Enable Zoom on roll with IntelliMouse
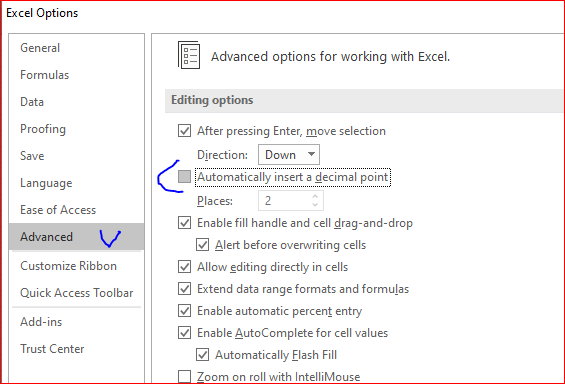 (184, 376)
